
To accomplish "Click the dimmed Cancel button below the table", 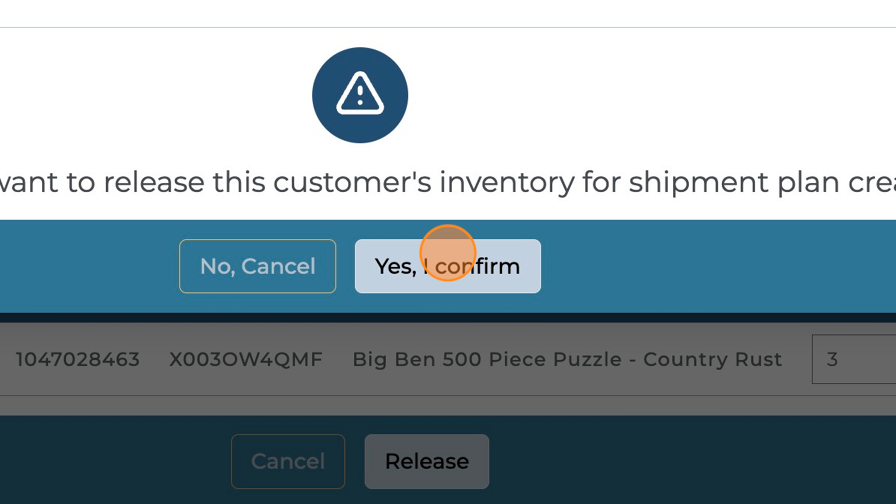I will click(288, 461).
